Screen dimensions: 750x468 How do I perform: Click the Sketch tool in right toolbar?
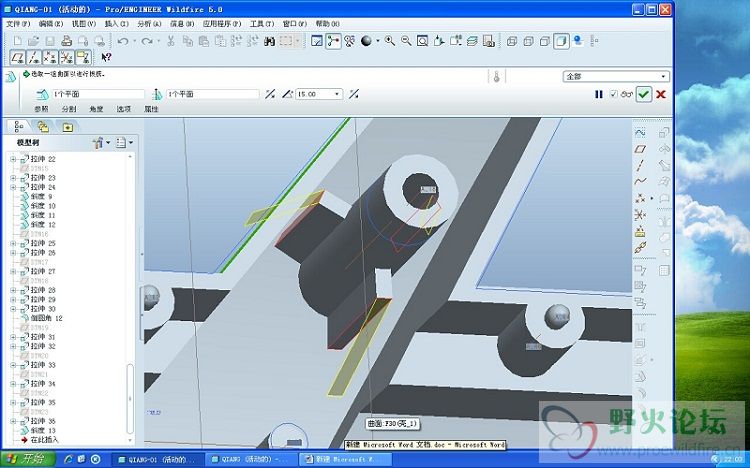click(x=640, y=133)
